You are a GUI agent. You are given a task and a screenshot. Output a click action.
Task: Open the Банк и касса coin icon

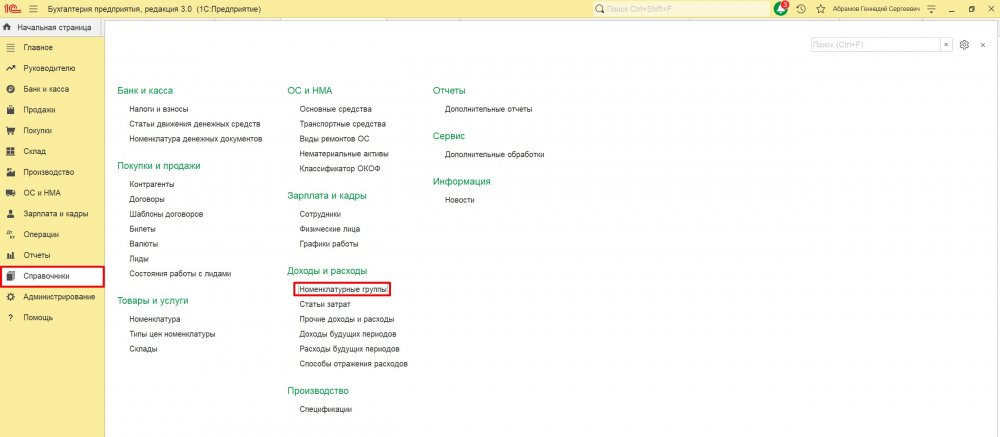point(10,89)
